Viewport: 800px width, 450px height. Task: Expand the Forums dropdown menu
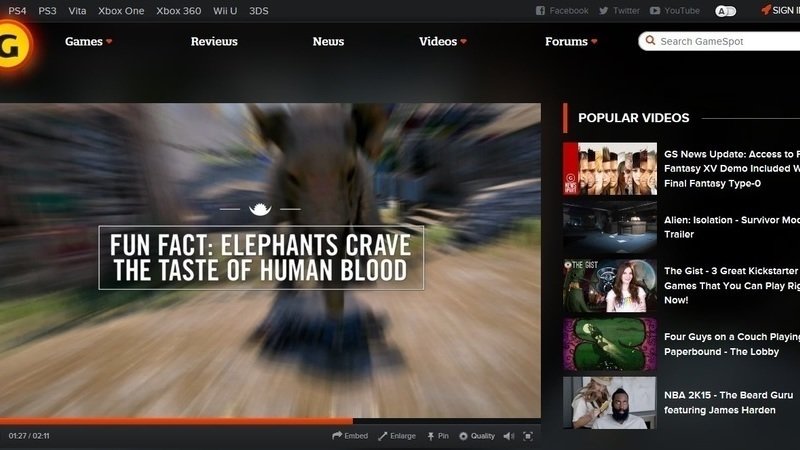pyautogui.click(x=571, y=42)
